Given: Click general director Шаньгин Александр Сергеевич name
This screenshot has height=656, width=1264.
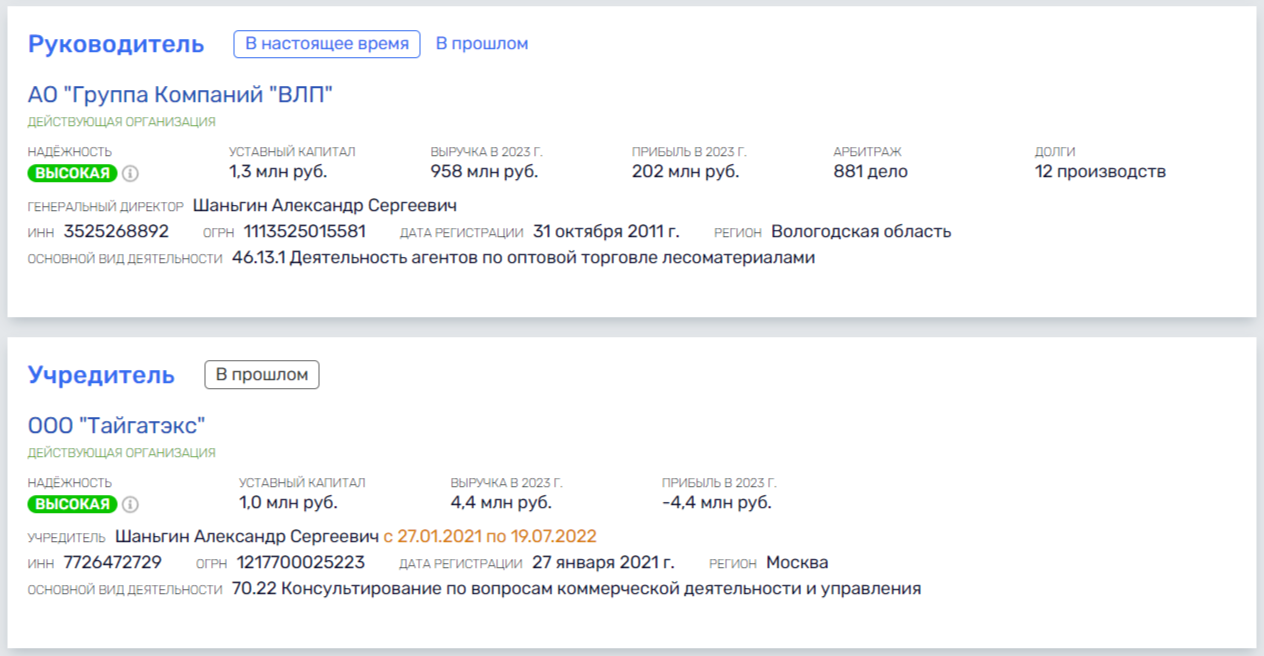Looking at the screenshot, I should pyautogui.click(x=324, y=206).
